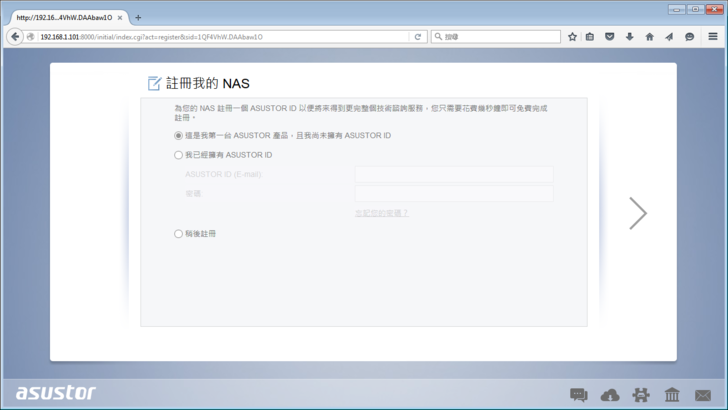Select 我已經擁有 ASUSTOR ID option
The height and width of the screenshot is (410, 728).
tap(179, 155)
